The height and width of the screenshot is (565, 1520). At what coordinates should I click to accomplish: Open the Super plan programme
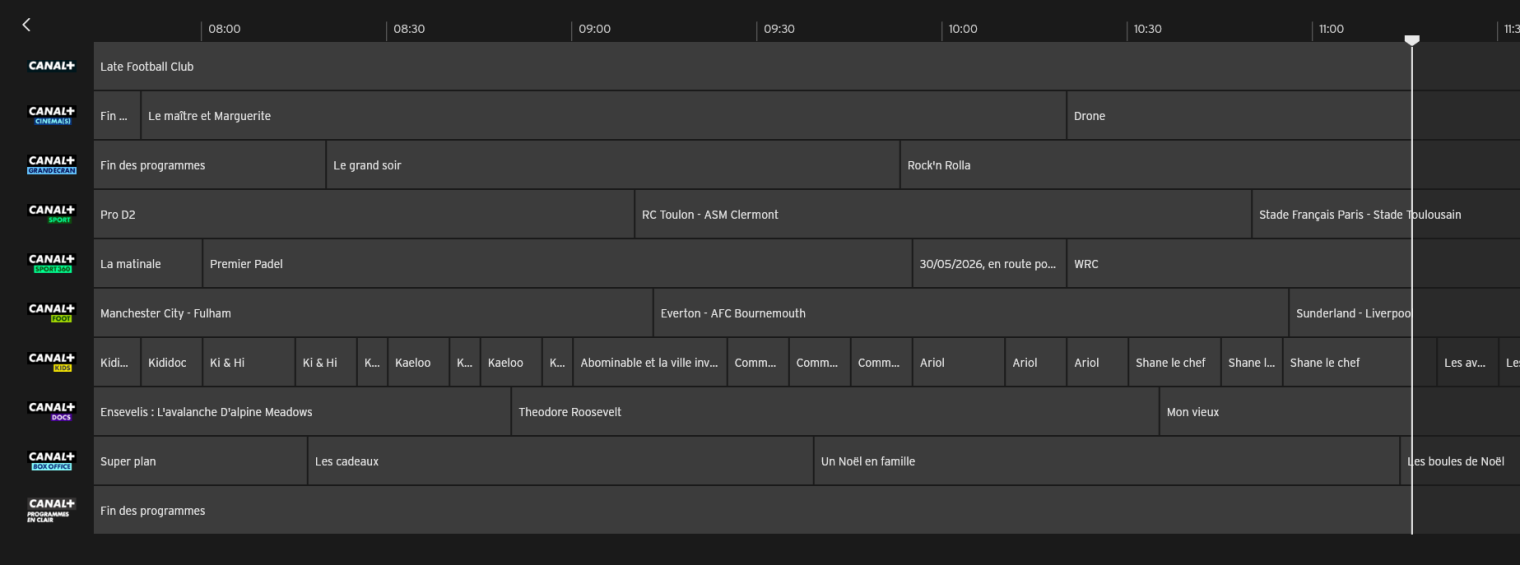pyautogui.click(x=200, y=461)
